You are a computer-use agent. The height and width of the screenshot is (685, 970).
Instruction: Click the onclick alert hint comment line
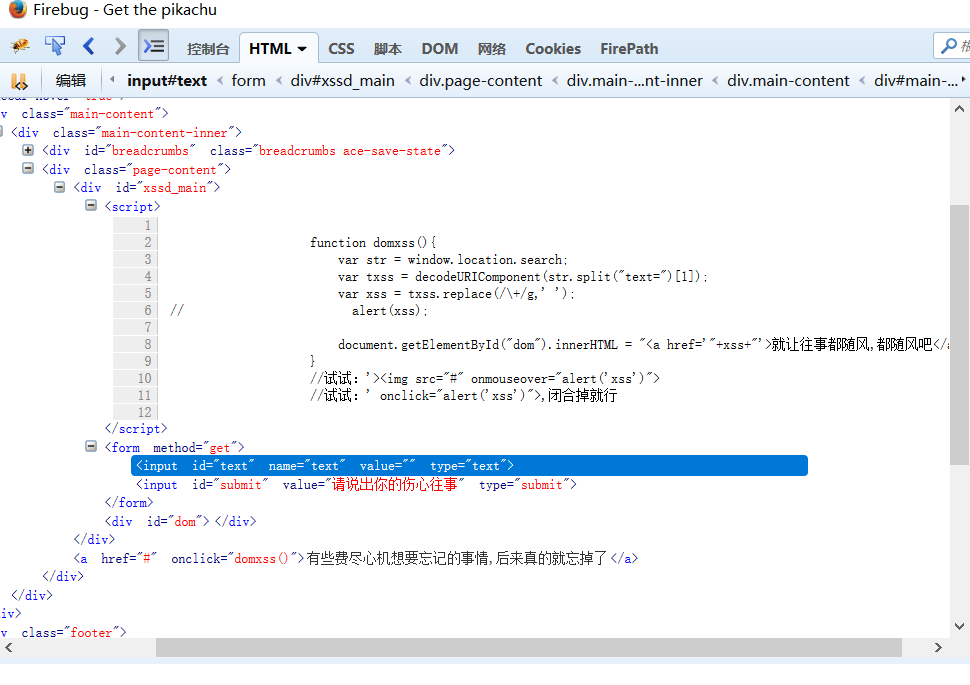(x=463, y=395)
